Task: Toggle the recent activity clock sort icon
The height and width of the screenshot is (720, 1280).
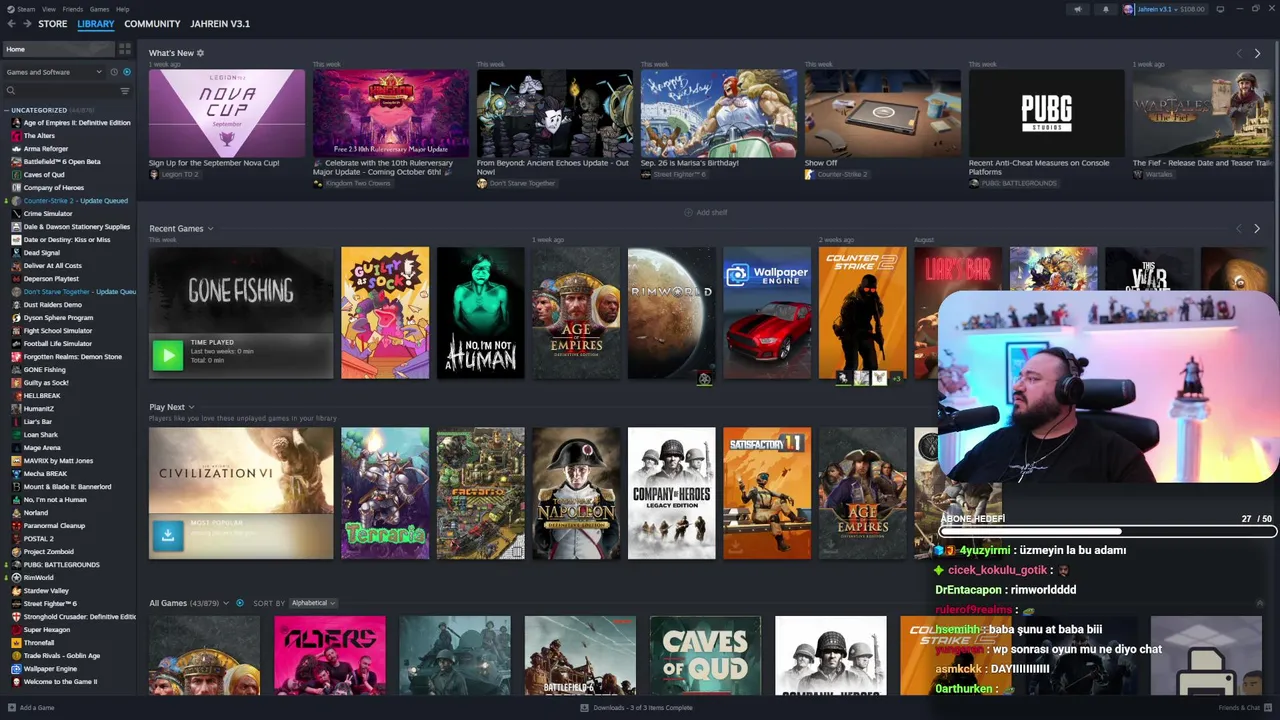Action: [x=114, y=72]
